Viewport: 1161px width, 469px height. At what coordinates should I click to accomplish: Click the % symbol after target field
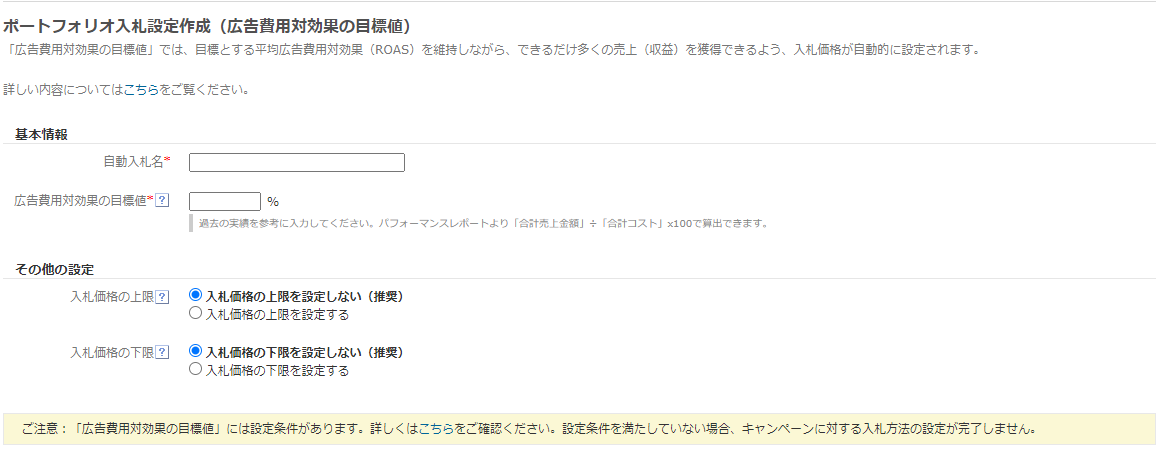(272, 202)
